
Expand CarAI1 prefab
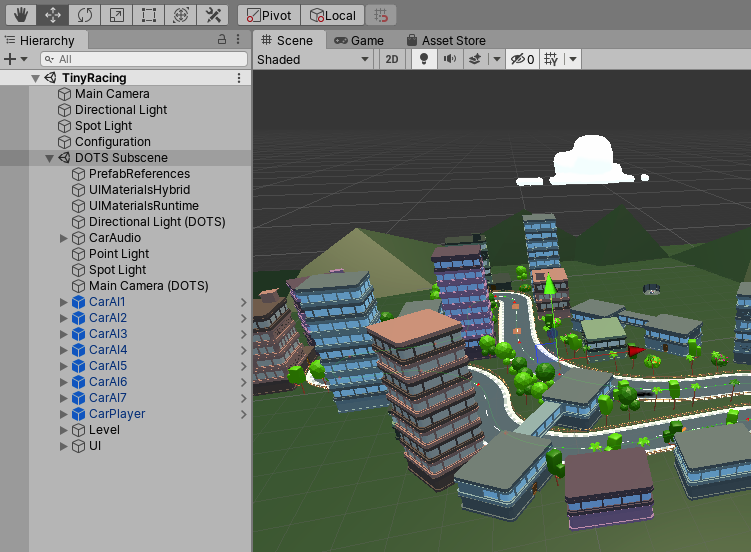click(63, 302)
